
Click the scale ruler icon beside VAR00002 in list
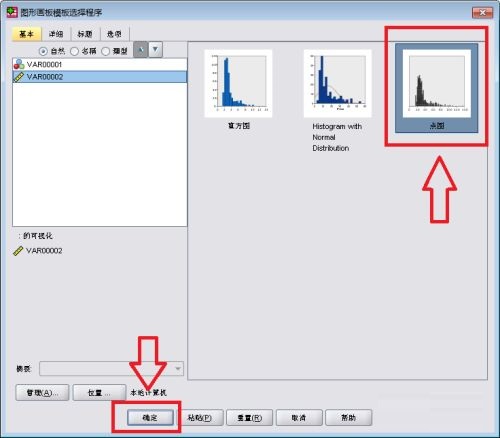[x=18, y=77]
